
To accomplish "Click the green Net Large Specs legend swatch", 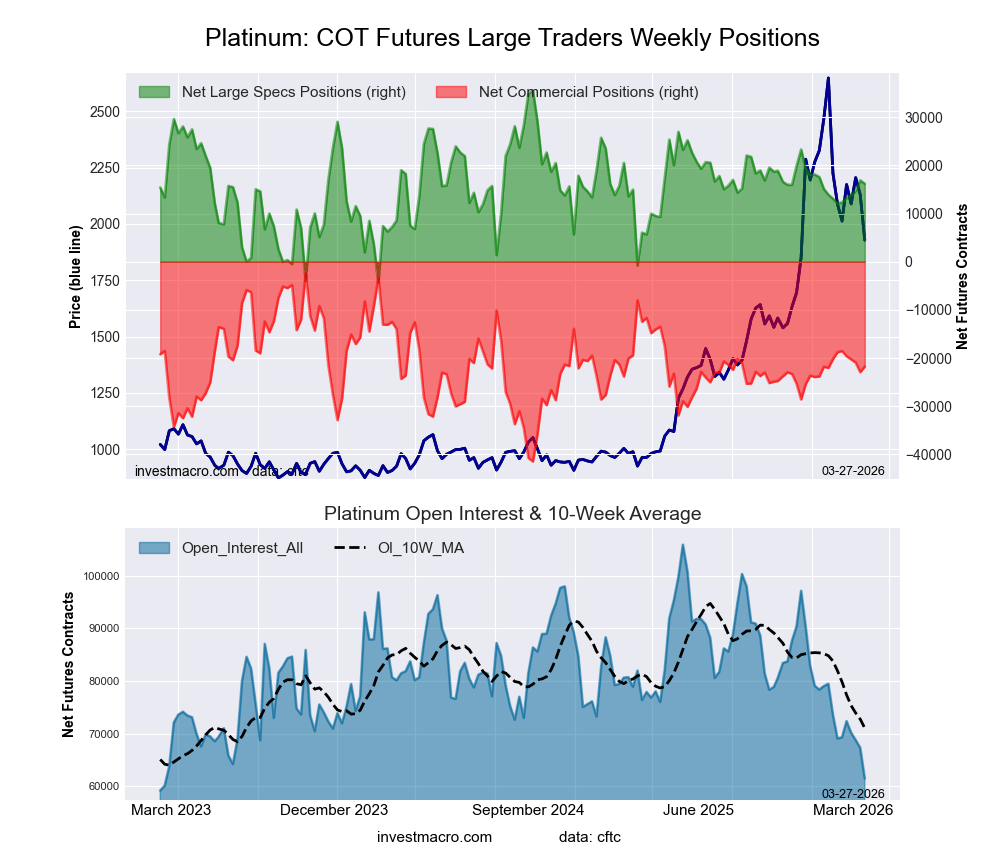I will [x=155, y=92].
